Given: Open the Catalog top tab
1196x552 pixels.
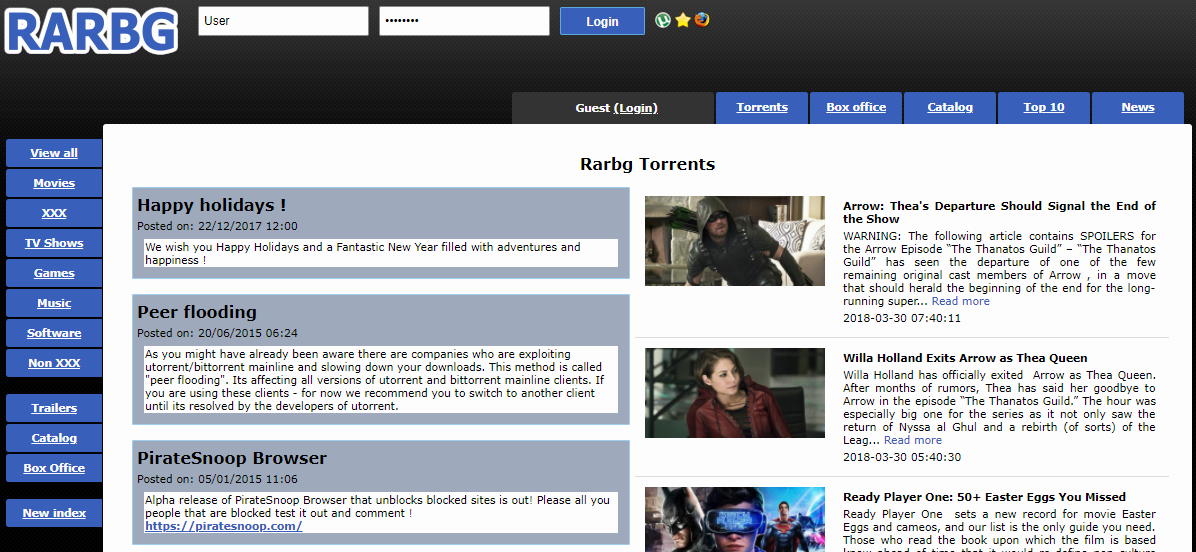Looking at the screenshot, I should 950,108.
